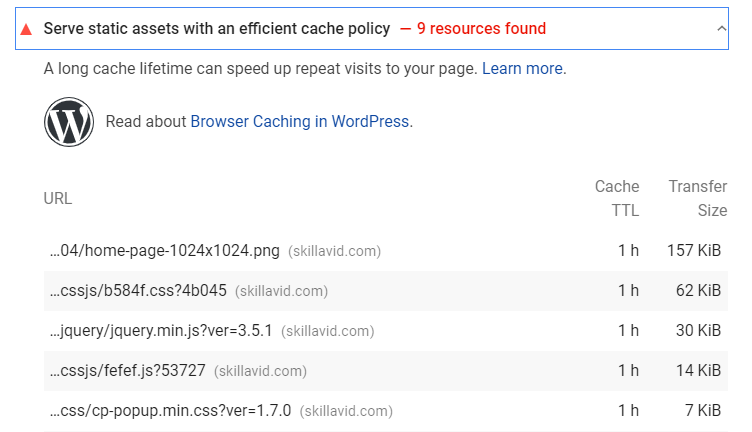
Task: Click the b584f.css?4b045 resource URL
Action: pos(138,291)
